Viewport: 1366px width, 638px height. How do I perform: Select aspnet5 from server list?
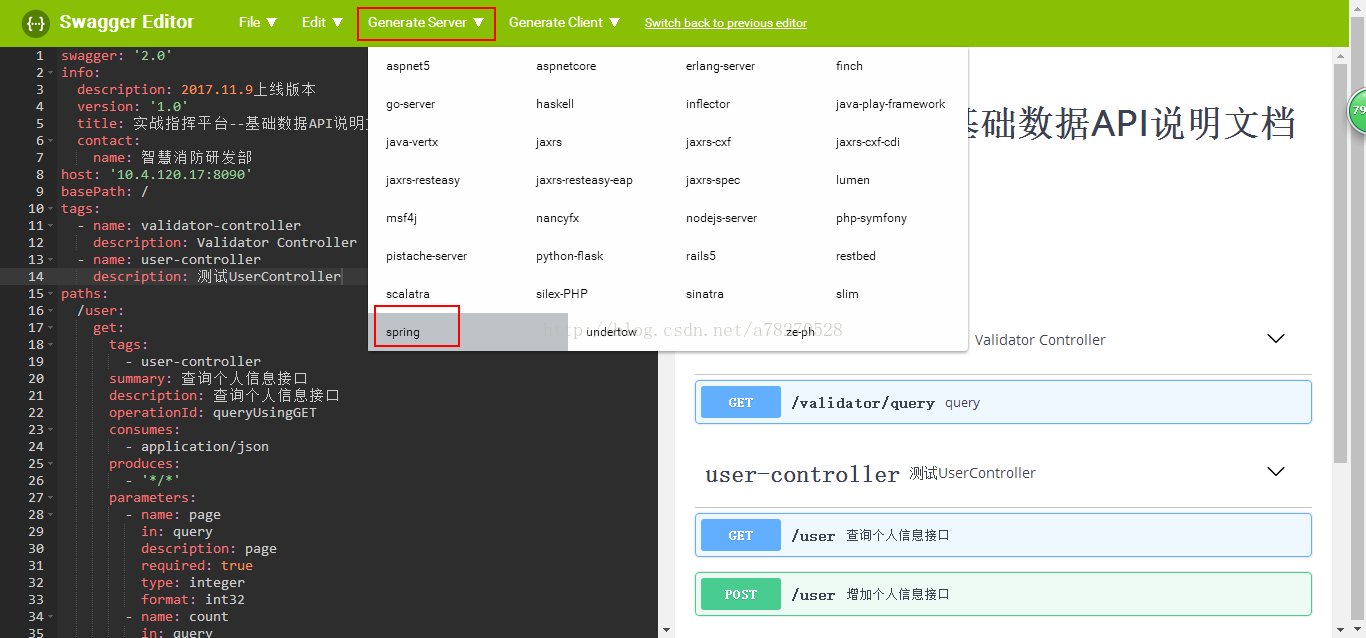(408, 66)
